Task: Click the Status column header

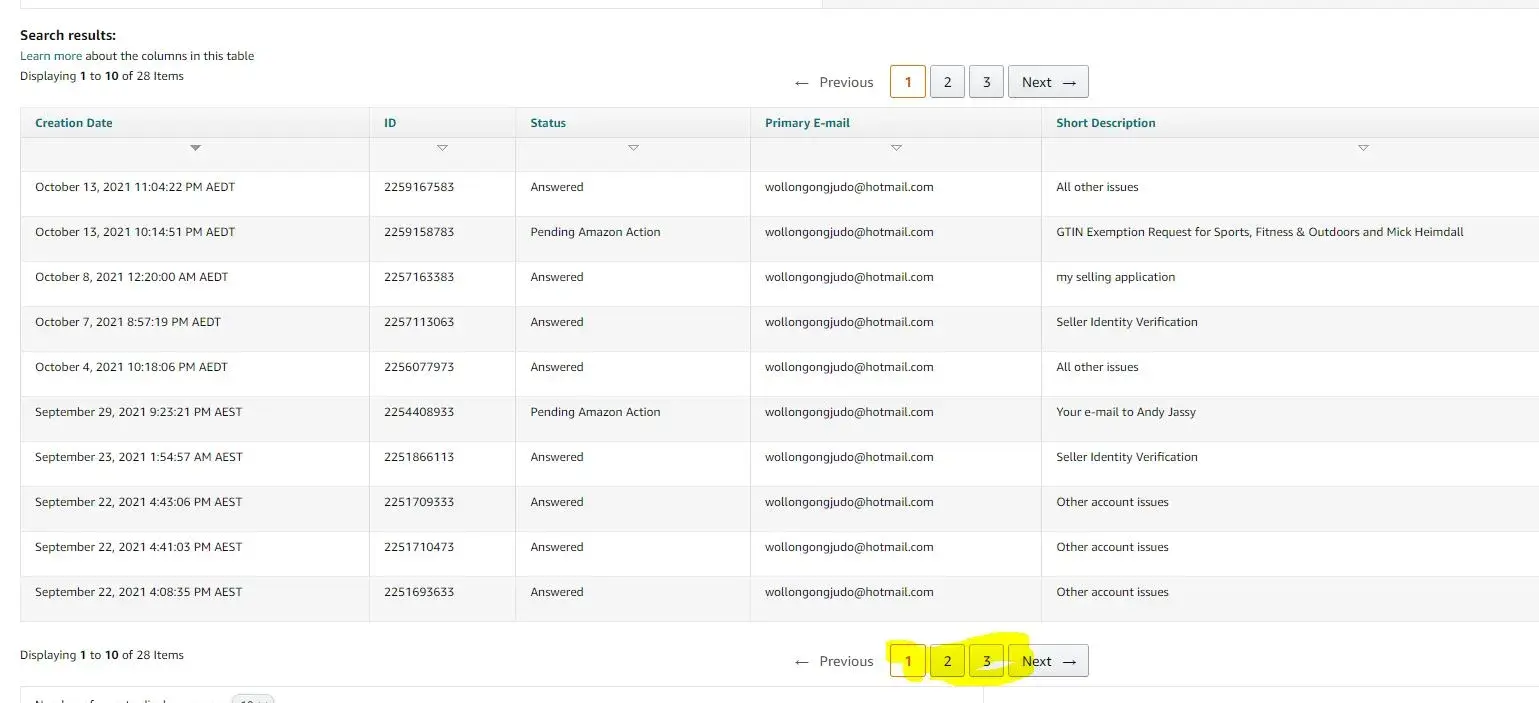Action: click(548, 123)
